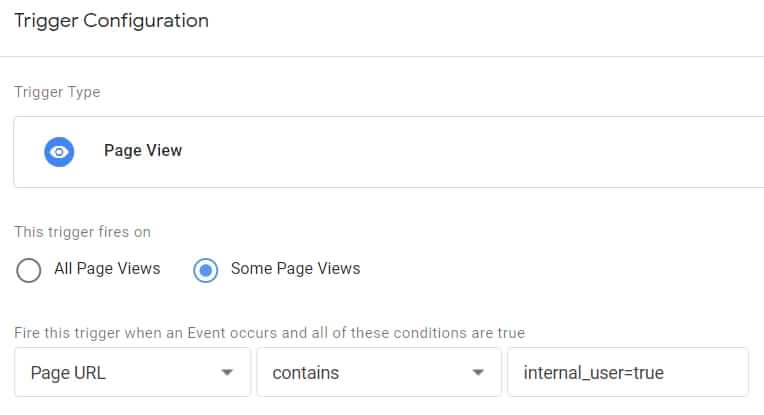Open the Trigger Type selection card
764x415 pixels.
(x=388, y=152)
